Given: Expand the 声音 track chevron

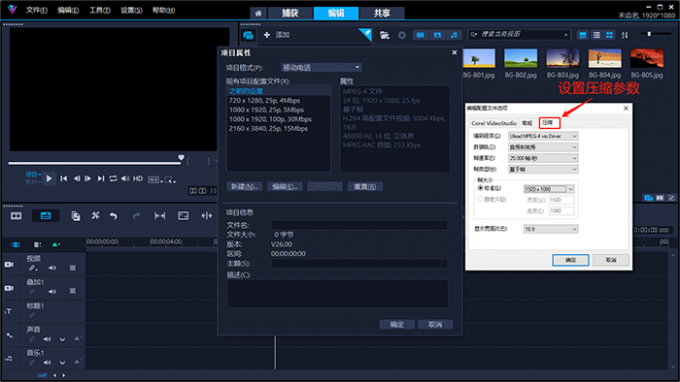Looking at the screenshot, I should click(x=62, y=339).
